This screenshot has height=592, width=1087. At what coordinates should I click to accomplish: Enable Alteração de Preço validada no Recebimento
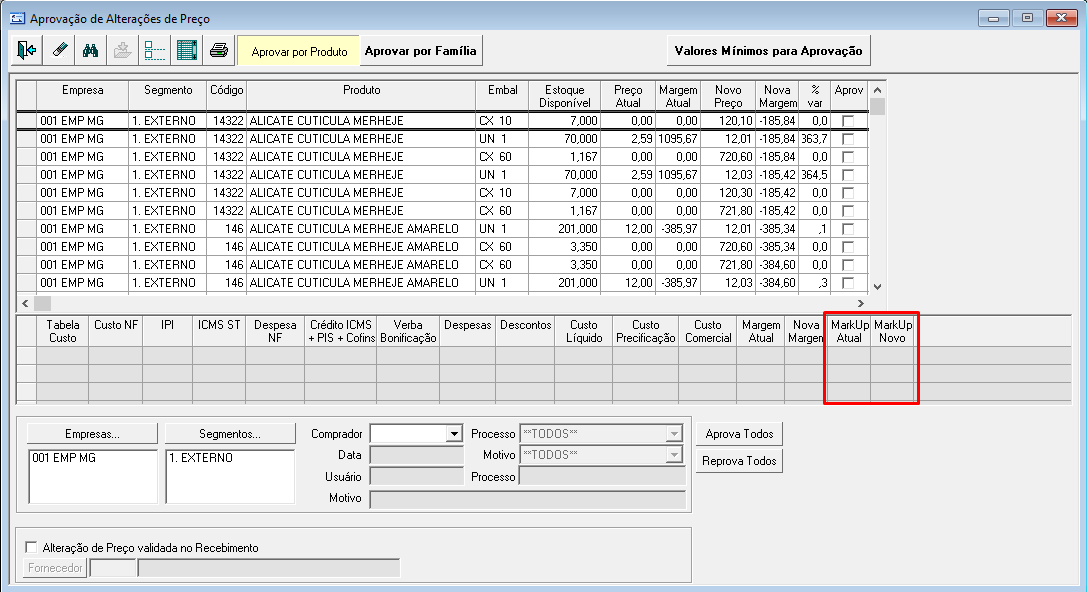(x=31, y=548)
